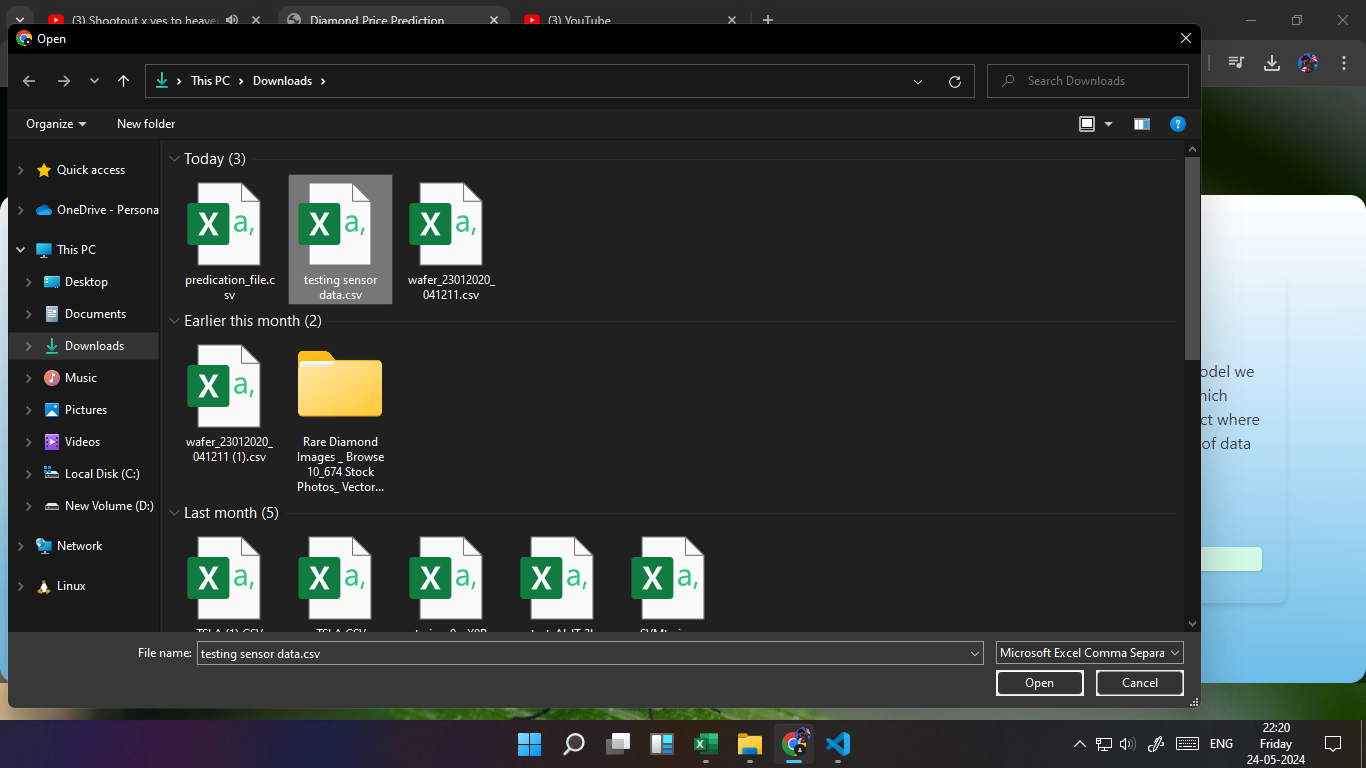Screen dimensions: 1366x768
Task: Refresh the Downloads folder view
Action: tap(955, 81)
